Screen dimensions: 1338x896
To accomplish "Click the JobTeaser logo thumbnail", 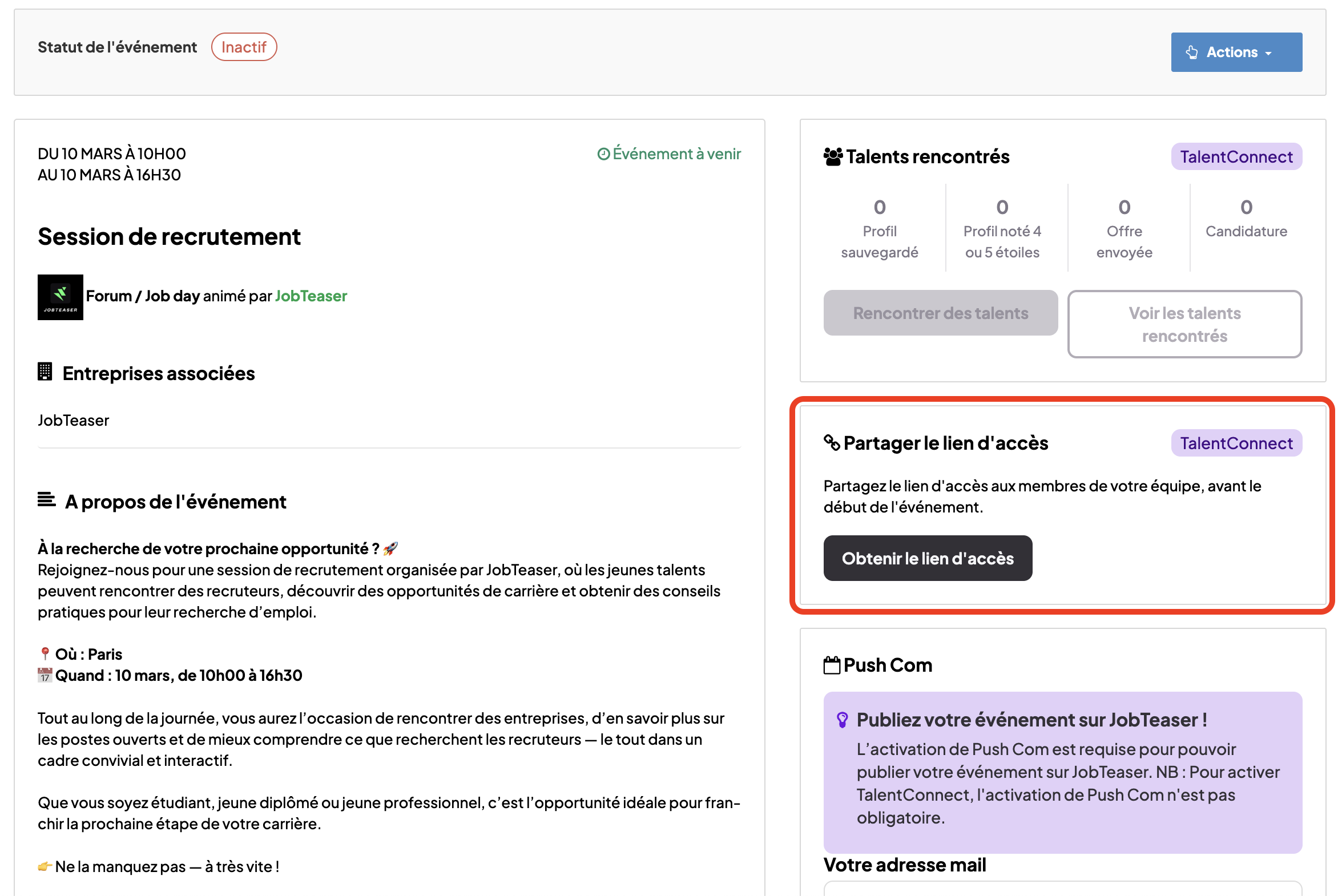I will 60,297.
